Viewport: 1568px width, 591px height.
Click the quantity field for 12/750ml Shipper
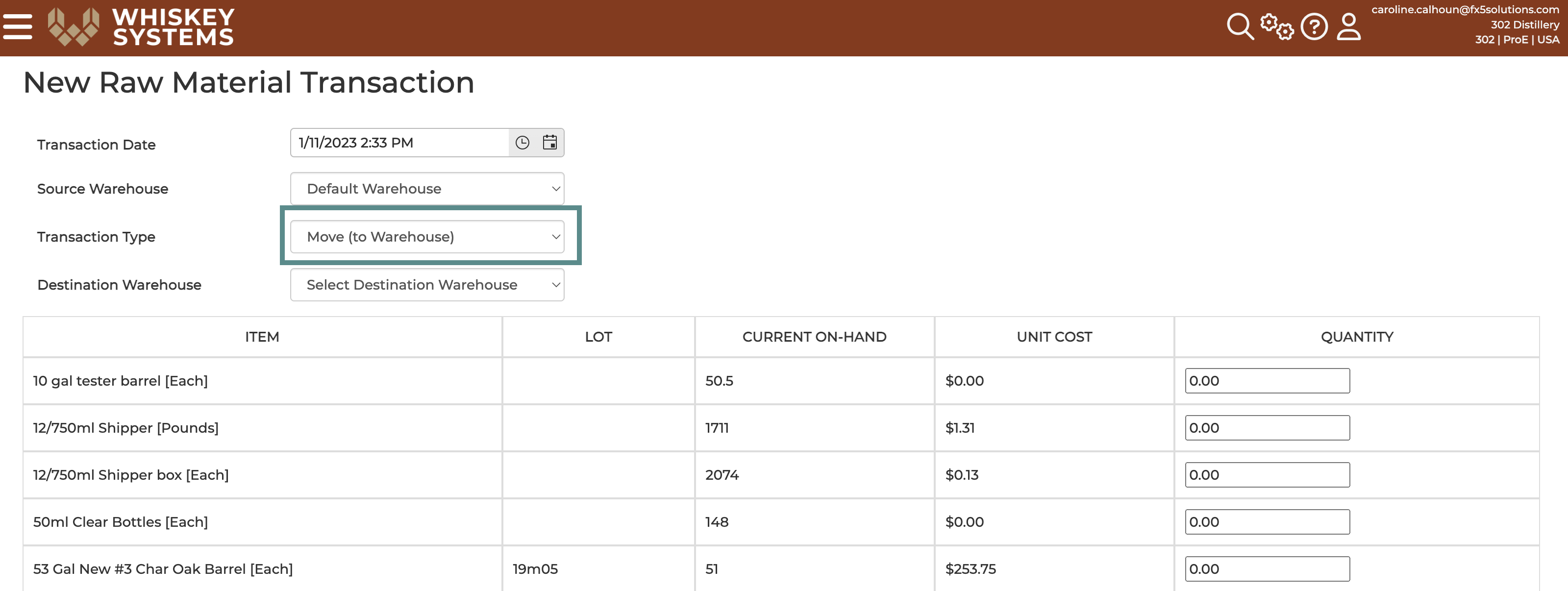point(1268,427)
